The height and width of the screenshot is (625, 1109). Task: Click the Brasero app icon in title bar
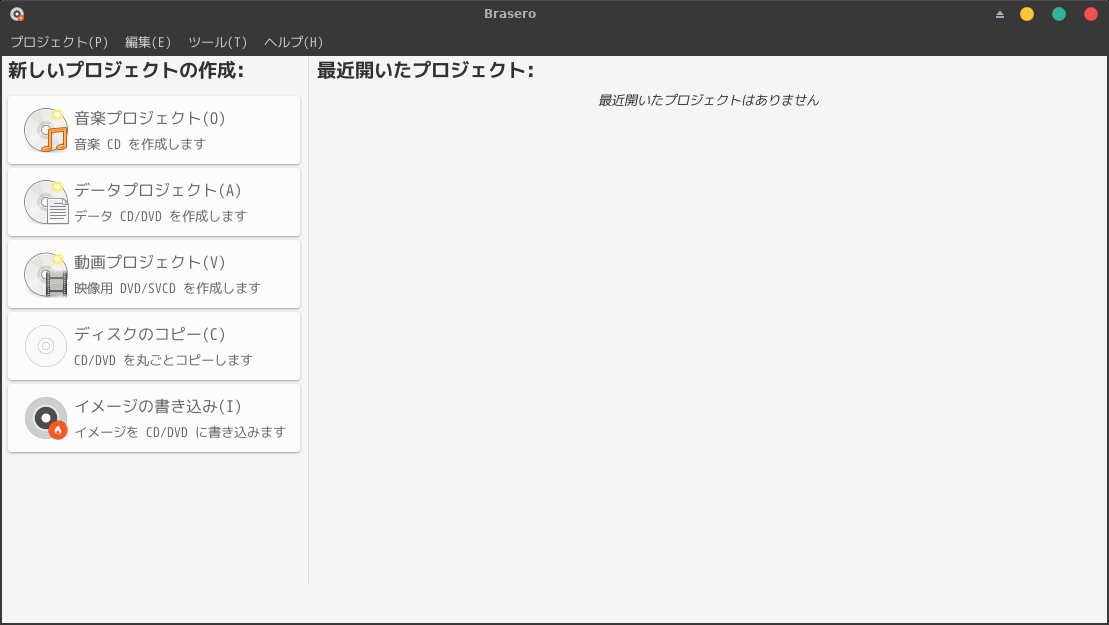(x=17, y=13)
